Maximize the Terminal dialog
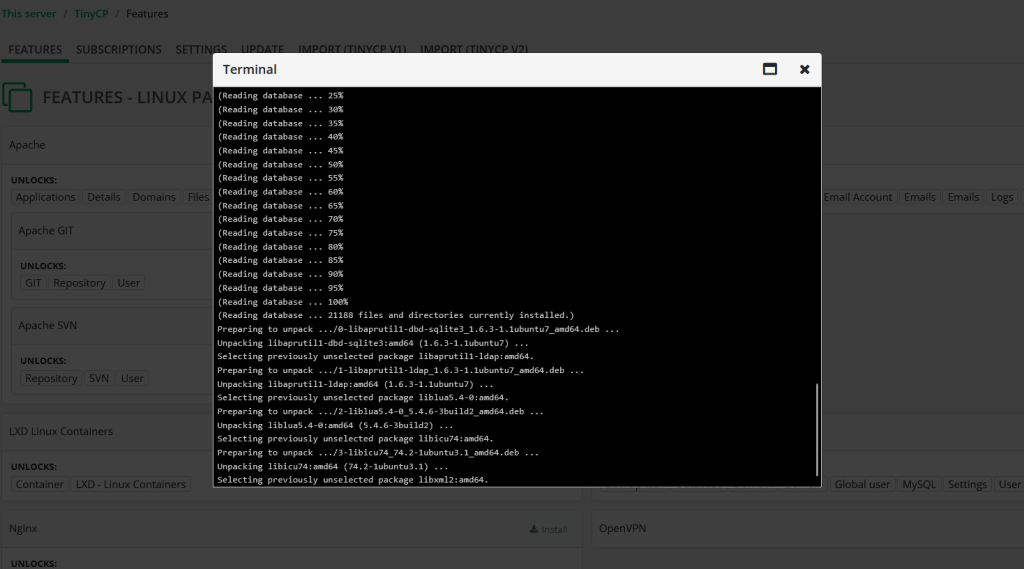This screenshot has height=569, width=1024. coord(770,69)
